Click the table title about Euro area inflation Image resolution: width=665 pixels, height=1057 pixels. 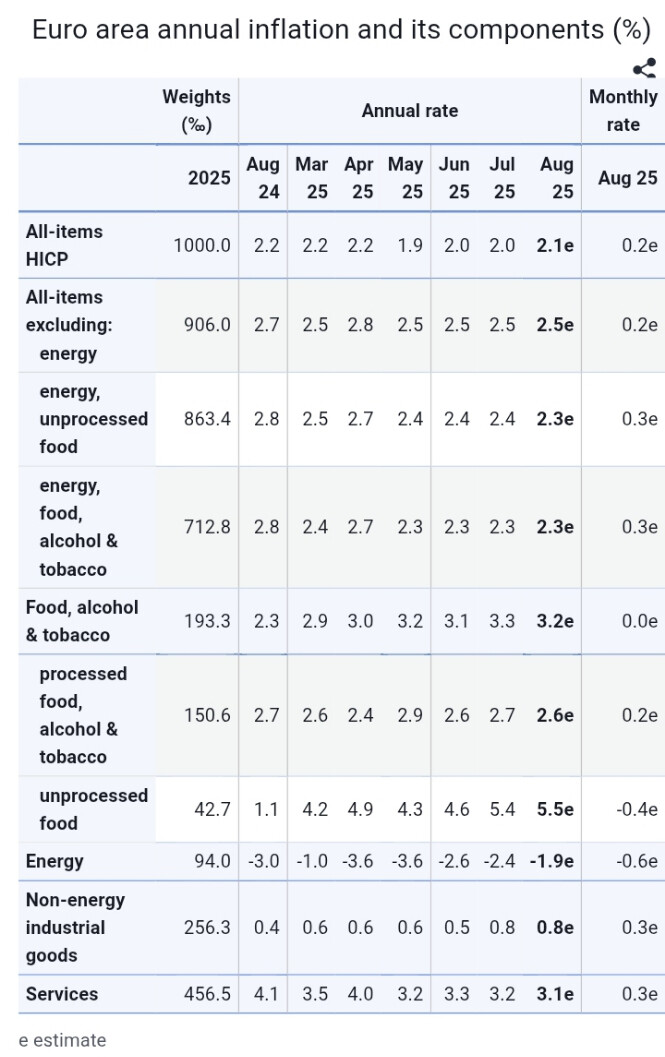tap(342, 30)
